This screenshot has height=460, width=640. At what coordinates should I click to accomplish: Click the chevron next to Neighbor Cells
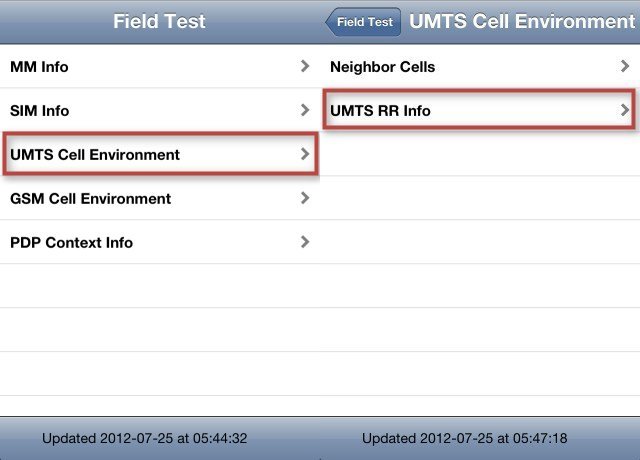[x=624, y=66]
